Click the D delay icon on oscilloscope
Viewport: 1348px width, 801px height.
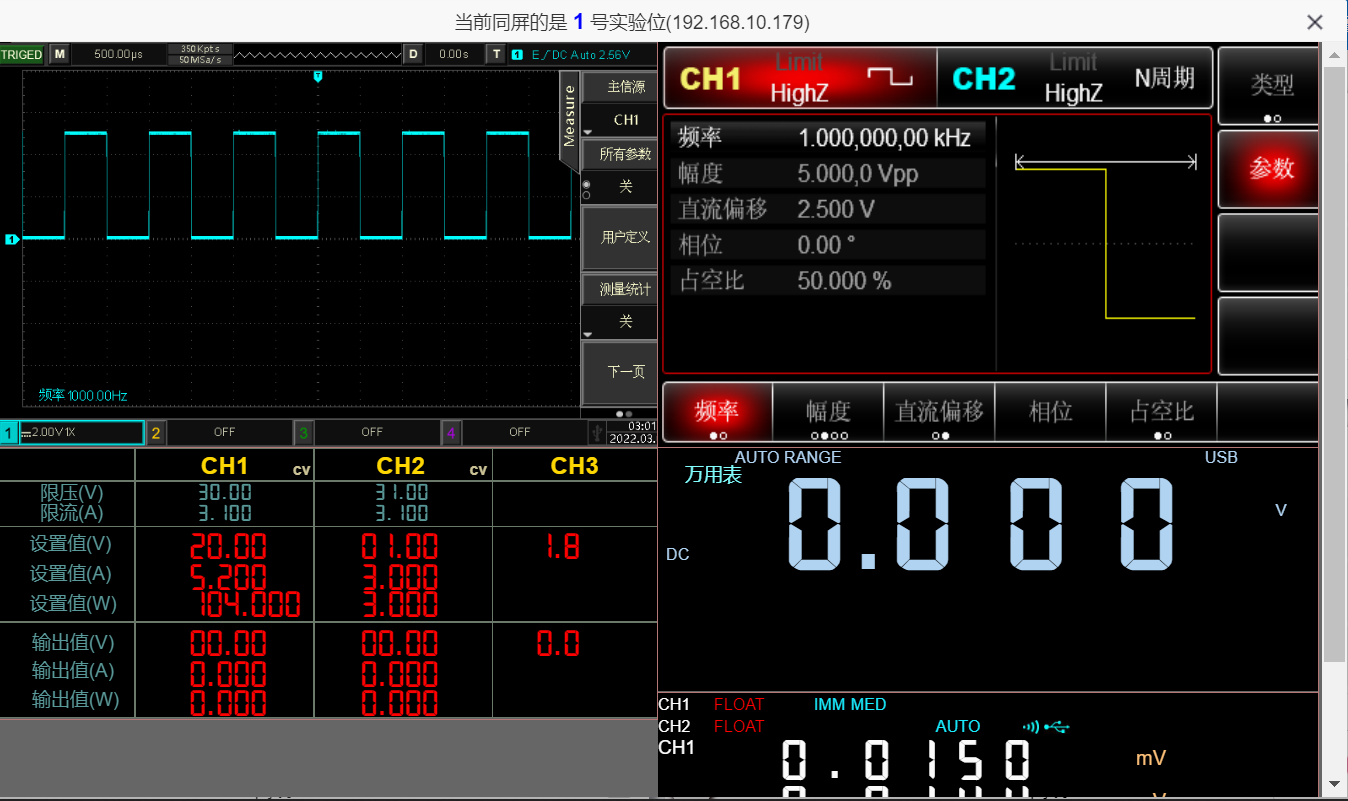coord(412,54)
